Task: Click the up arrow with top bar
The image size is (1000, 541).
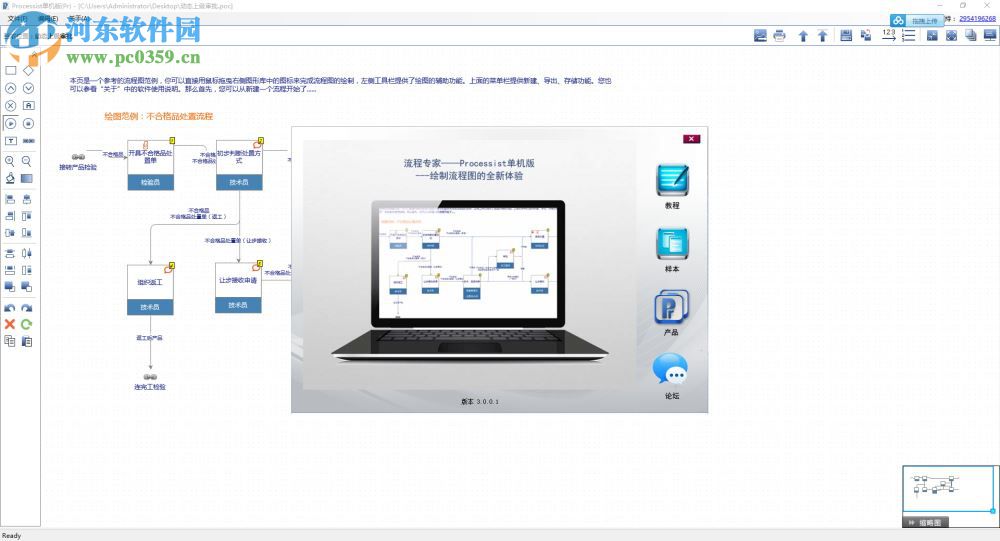Action: (x=823, y=36)
